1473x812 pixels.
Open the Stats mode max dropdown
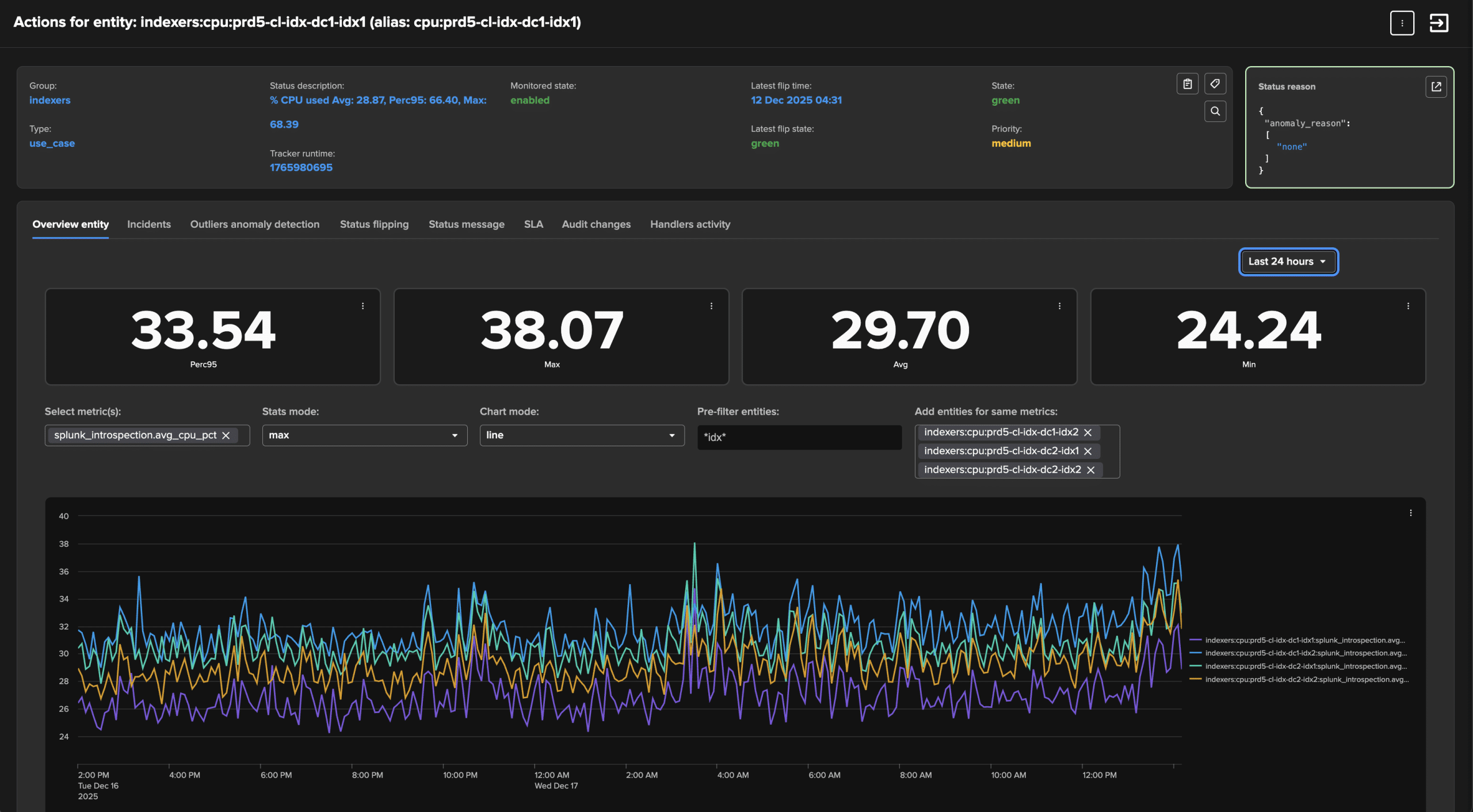[364, 435]
